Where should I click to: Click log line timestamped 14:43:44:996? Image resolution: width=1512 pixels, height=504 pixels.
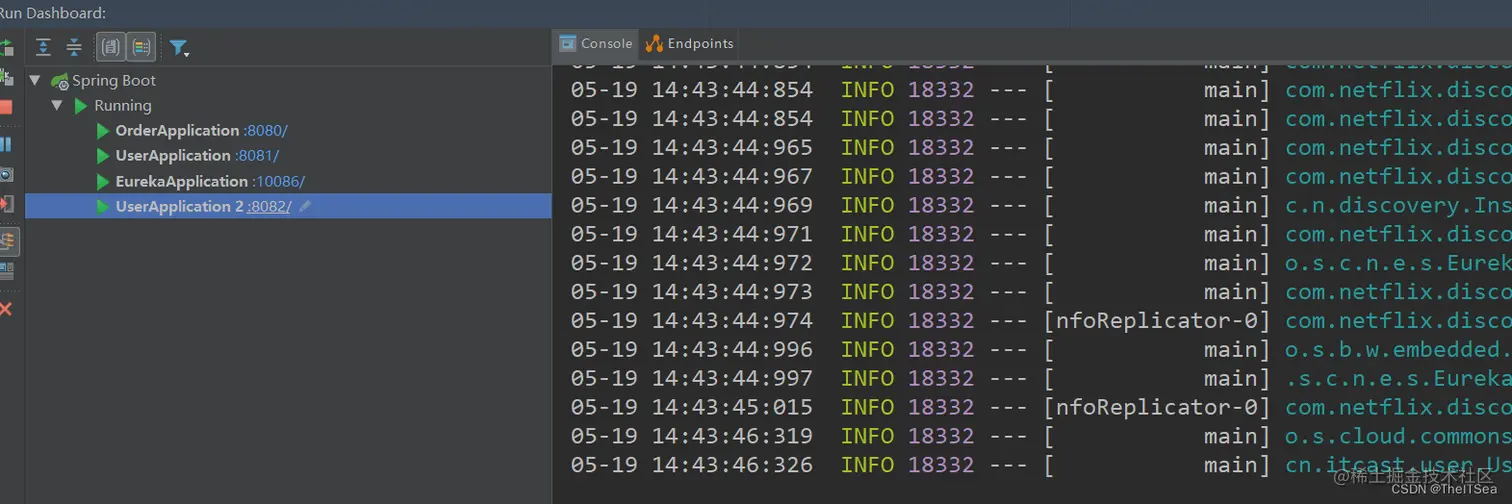1041,350
